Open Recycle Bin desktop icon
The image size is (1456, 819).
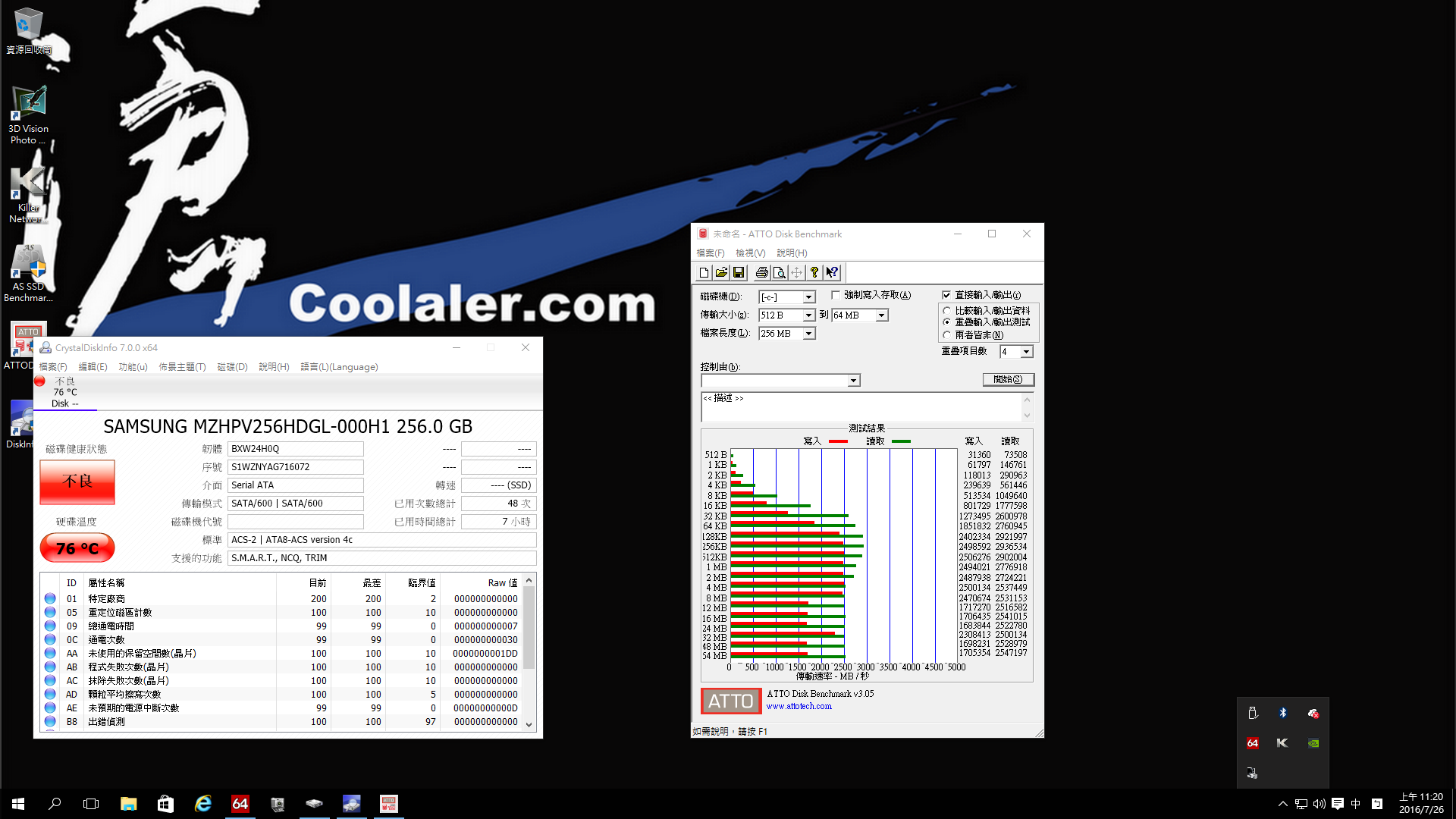click(x=28, y=30)
